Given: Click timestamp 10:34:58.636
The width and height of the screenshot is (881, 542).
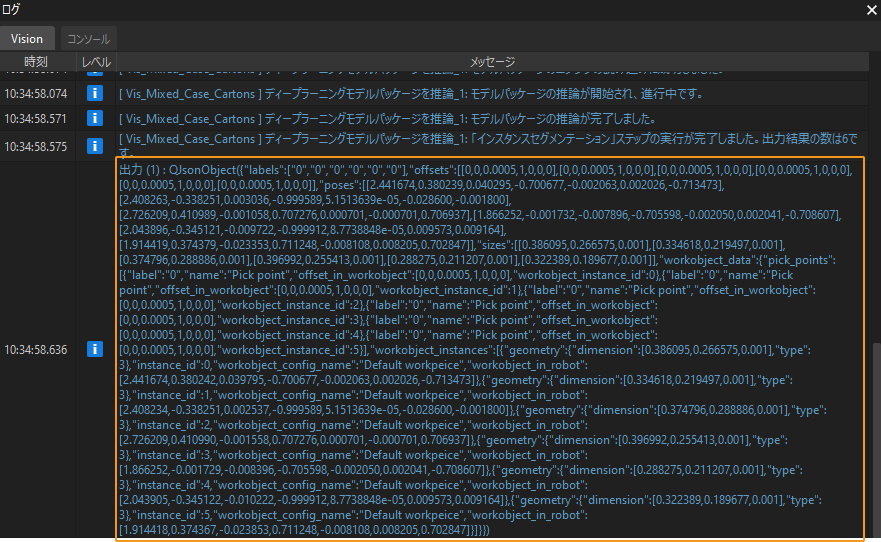Looking at the screenshot, I should click(x=36, y=349).
